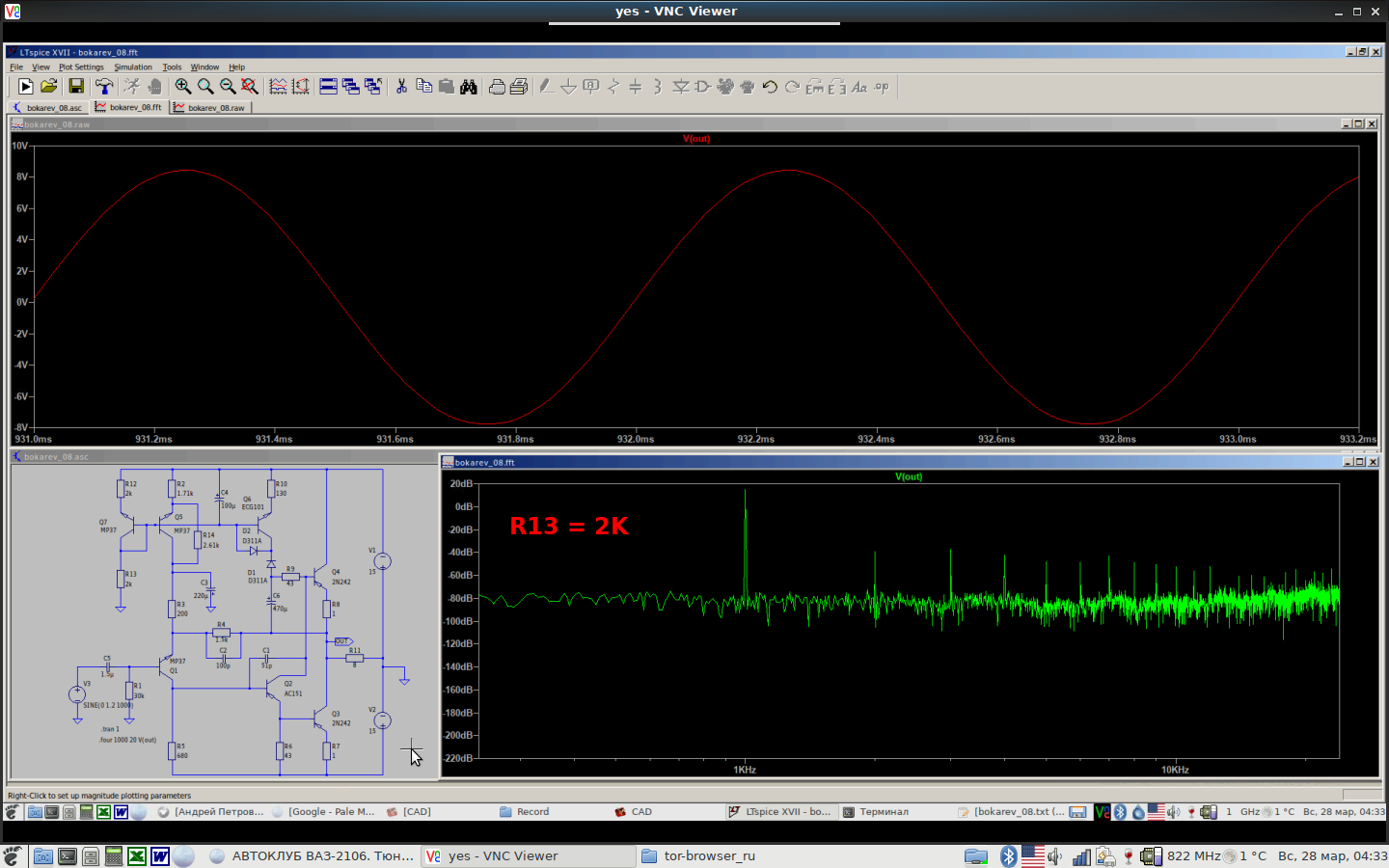Screen dimensions: 1389x868
Task: Open the Control Panel hammer icon
Action: tap(104, 87)
